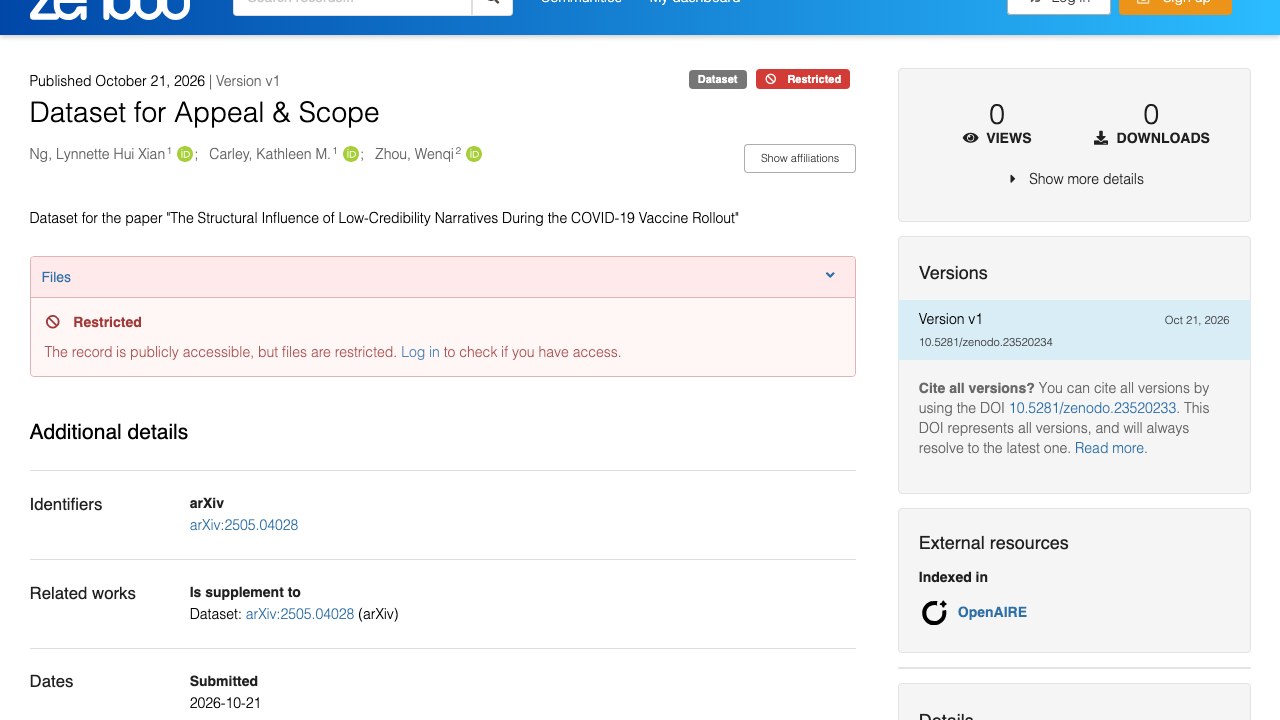
Task: Click the "Oct 21, 2026" version date
Action: [1197, 320]
